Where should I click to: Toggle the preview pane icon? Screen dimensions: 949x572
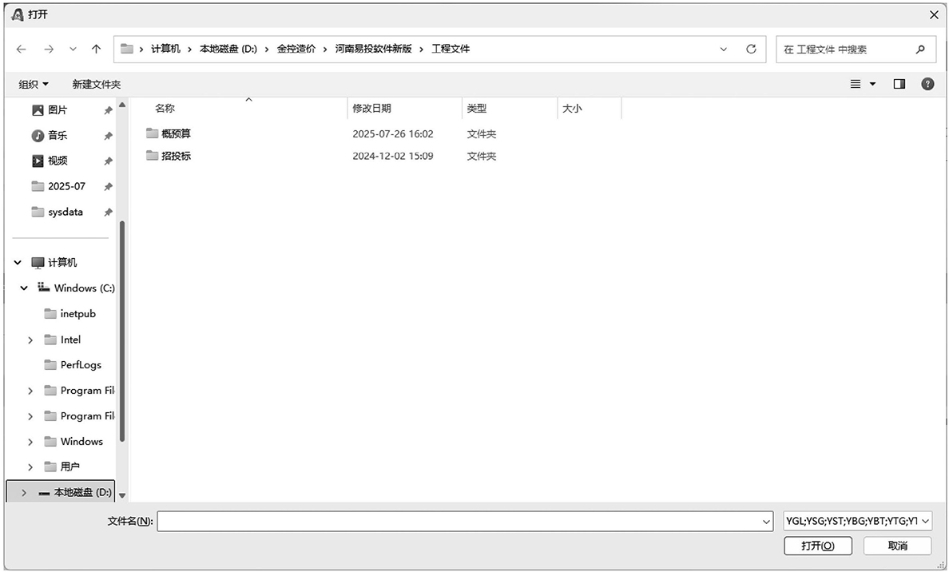pyautogui.click(x=899, y=84)
